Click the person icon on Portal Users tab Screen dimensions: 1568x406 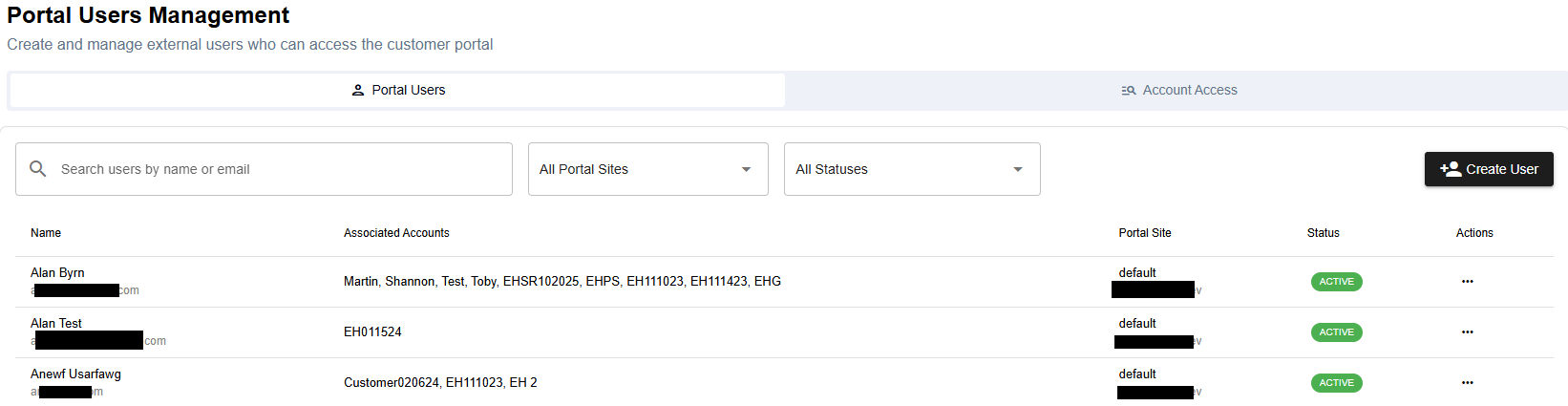pyautogui.click(x=358, y=90)
